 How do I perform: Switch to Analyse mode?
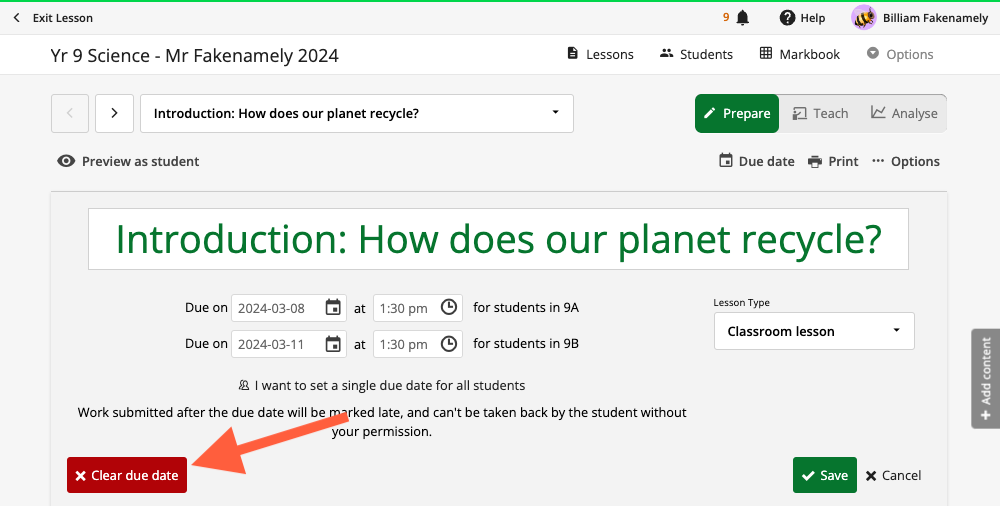pyautogui.click(x=904, y=114)
